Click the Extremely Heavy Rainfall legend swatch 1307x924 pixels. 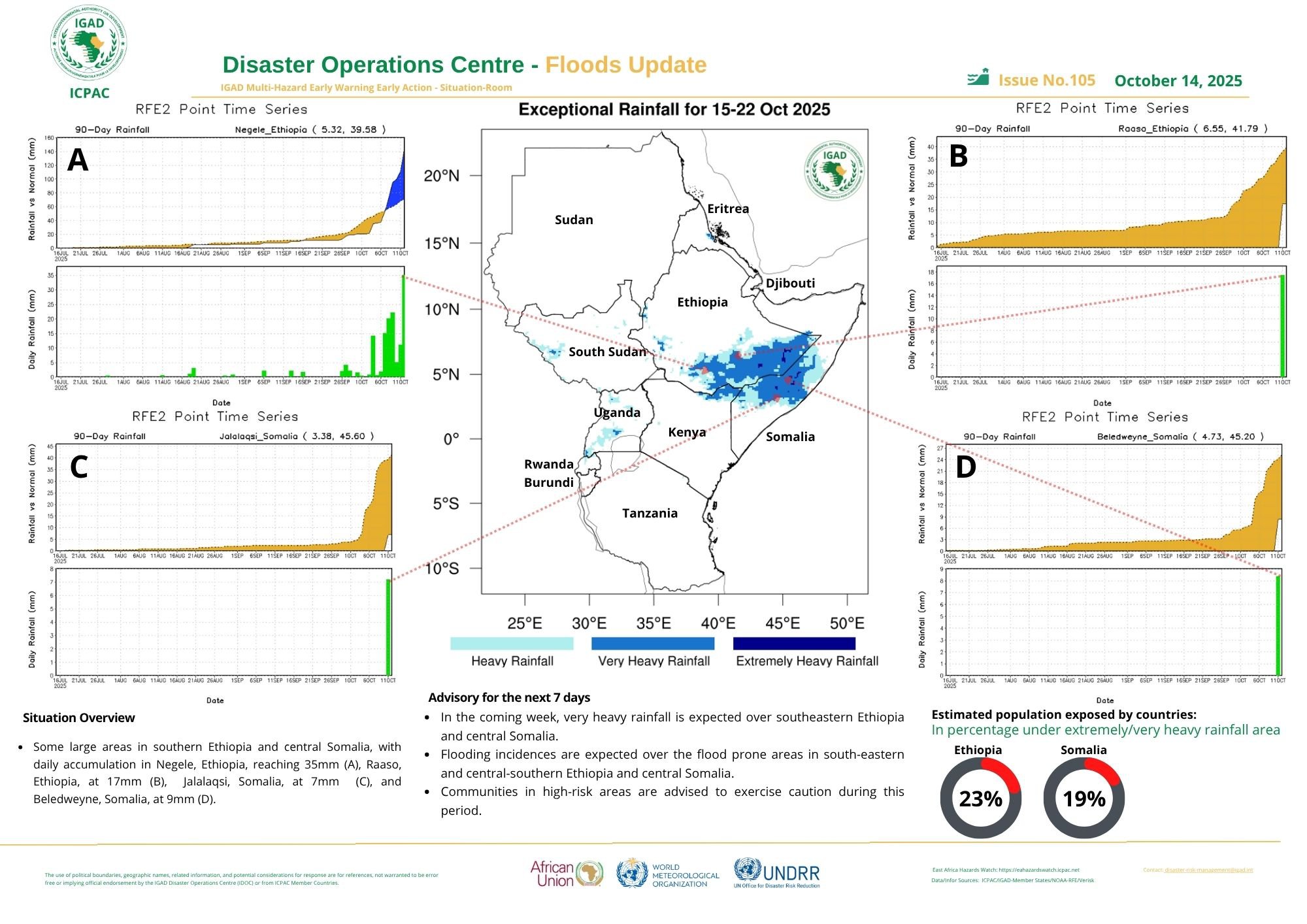coord(794,644)
